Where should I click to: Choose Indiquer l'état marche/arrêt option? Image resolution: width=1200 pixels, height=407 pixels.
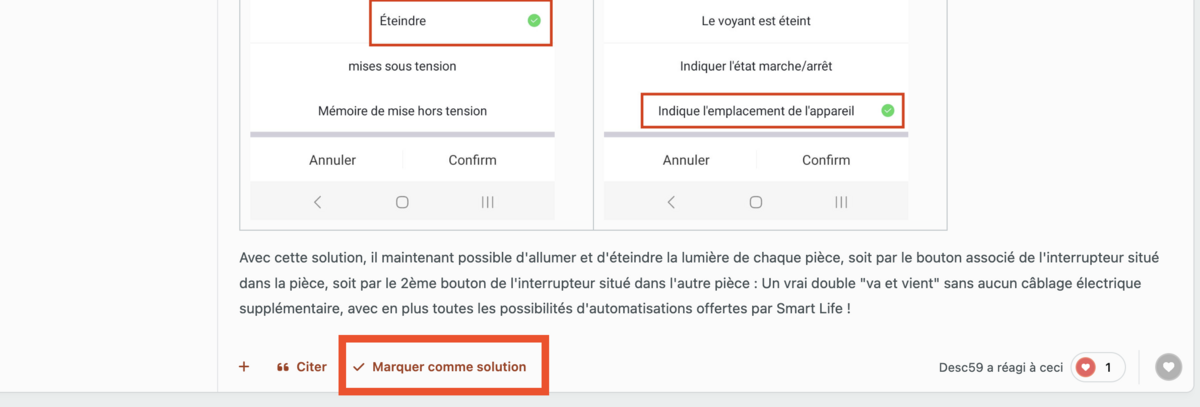756,66
